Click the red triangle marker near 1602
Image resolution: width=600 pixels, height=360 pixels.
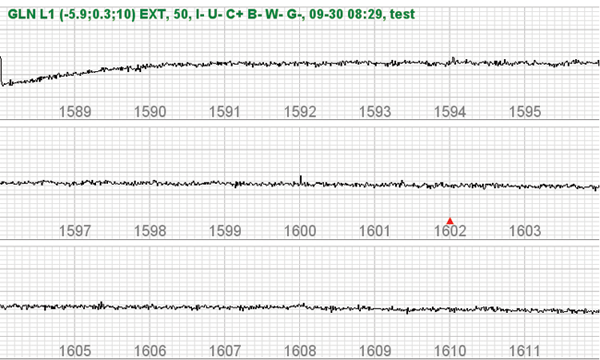(450, 221)
